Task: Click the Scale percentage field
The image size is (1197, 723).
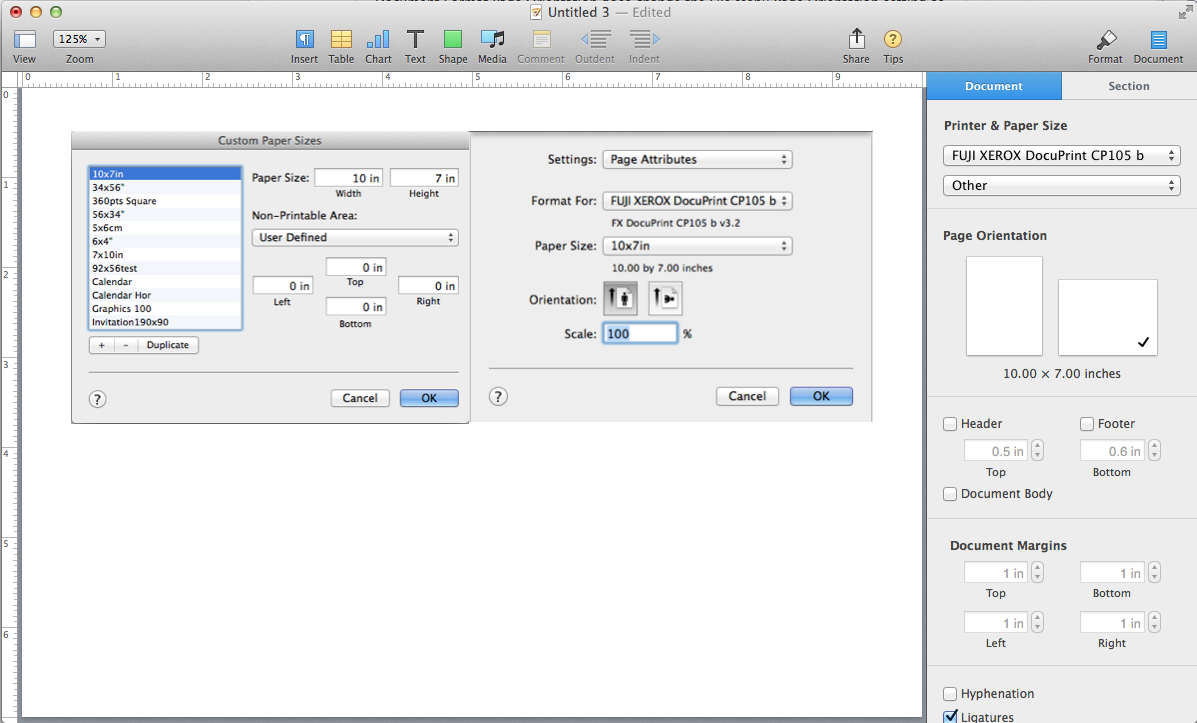Action: click(x=640, y=334)
